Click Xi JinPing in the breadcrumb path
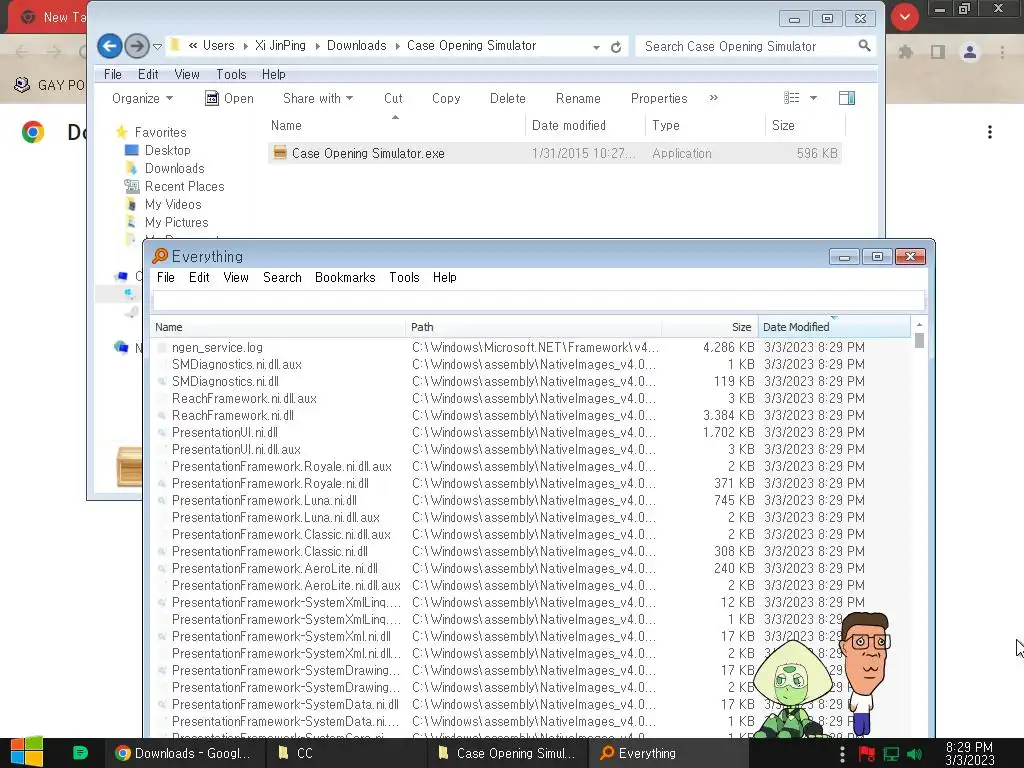The height and width of the screenshot is (768, 1024). coord(280,46)
